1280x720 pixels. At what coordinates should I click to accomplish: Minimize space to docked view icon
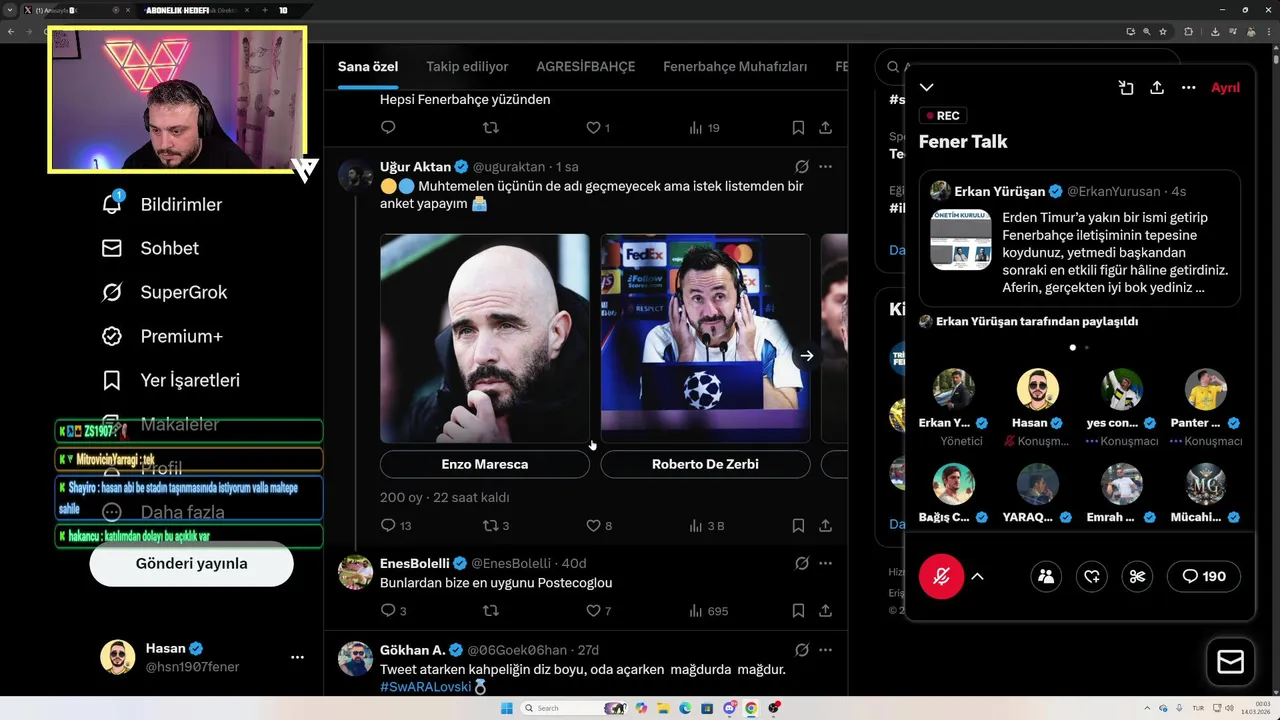[x=1126, y=88]
